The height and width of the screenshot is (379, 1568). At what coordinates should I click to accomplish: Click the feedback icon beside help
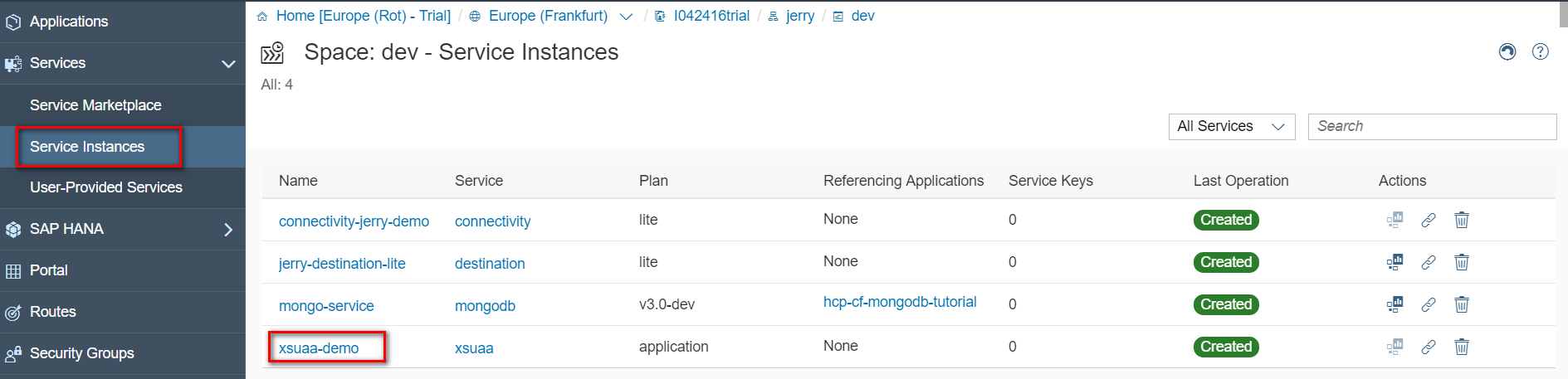point(1507,51)
